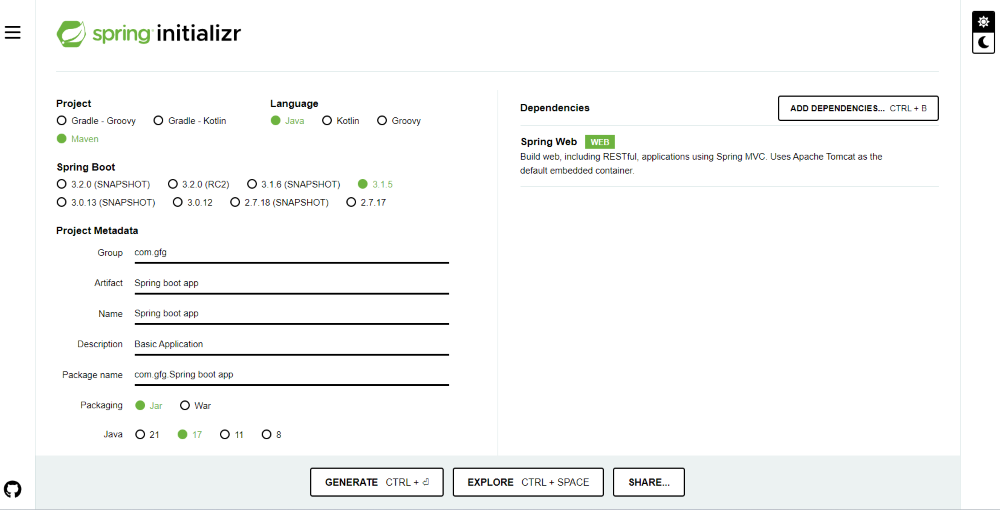Click the Project Metadata heading

pyautogui.click(x=97, y=231)
